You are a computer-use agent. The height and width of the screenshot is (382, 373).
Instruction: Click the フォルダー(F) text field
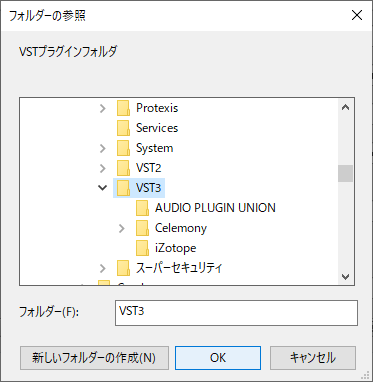coord(236,313)
